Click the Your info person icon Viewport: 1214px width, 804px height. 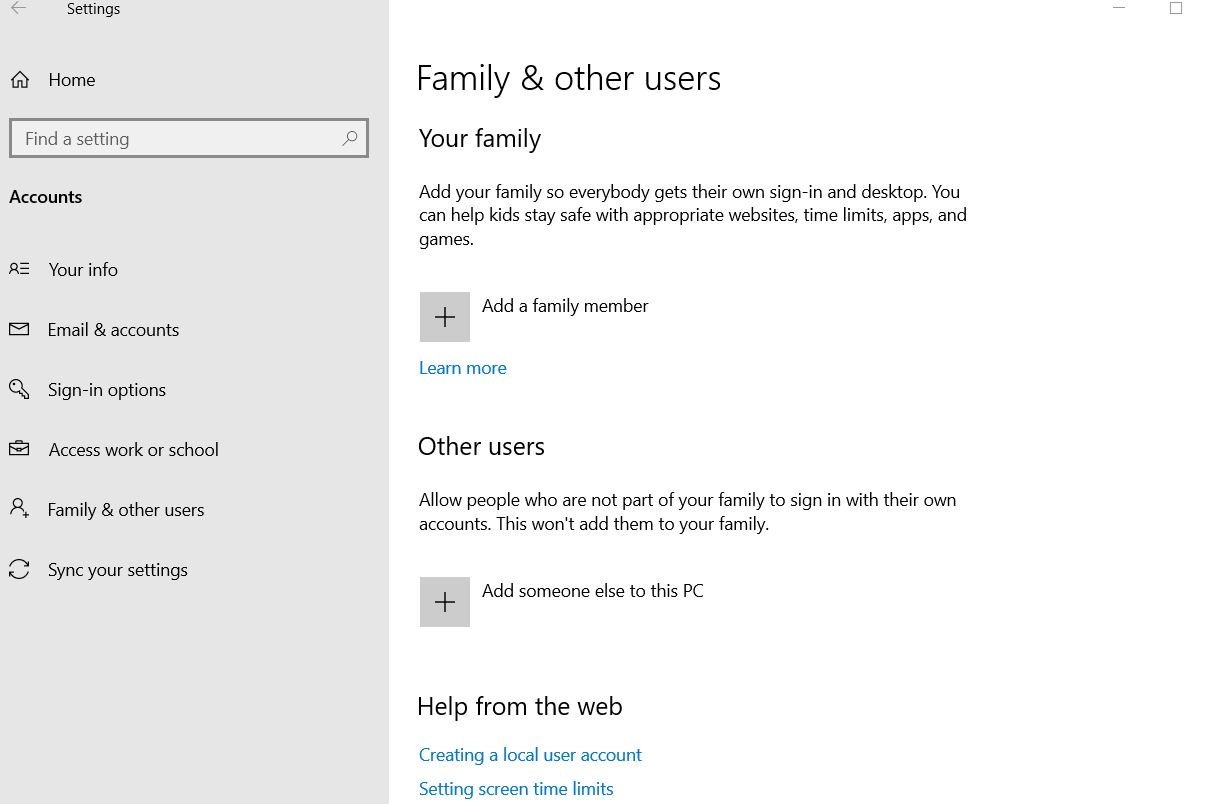(x=19, y=269)
